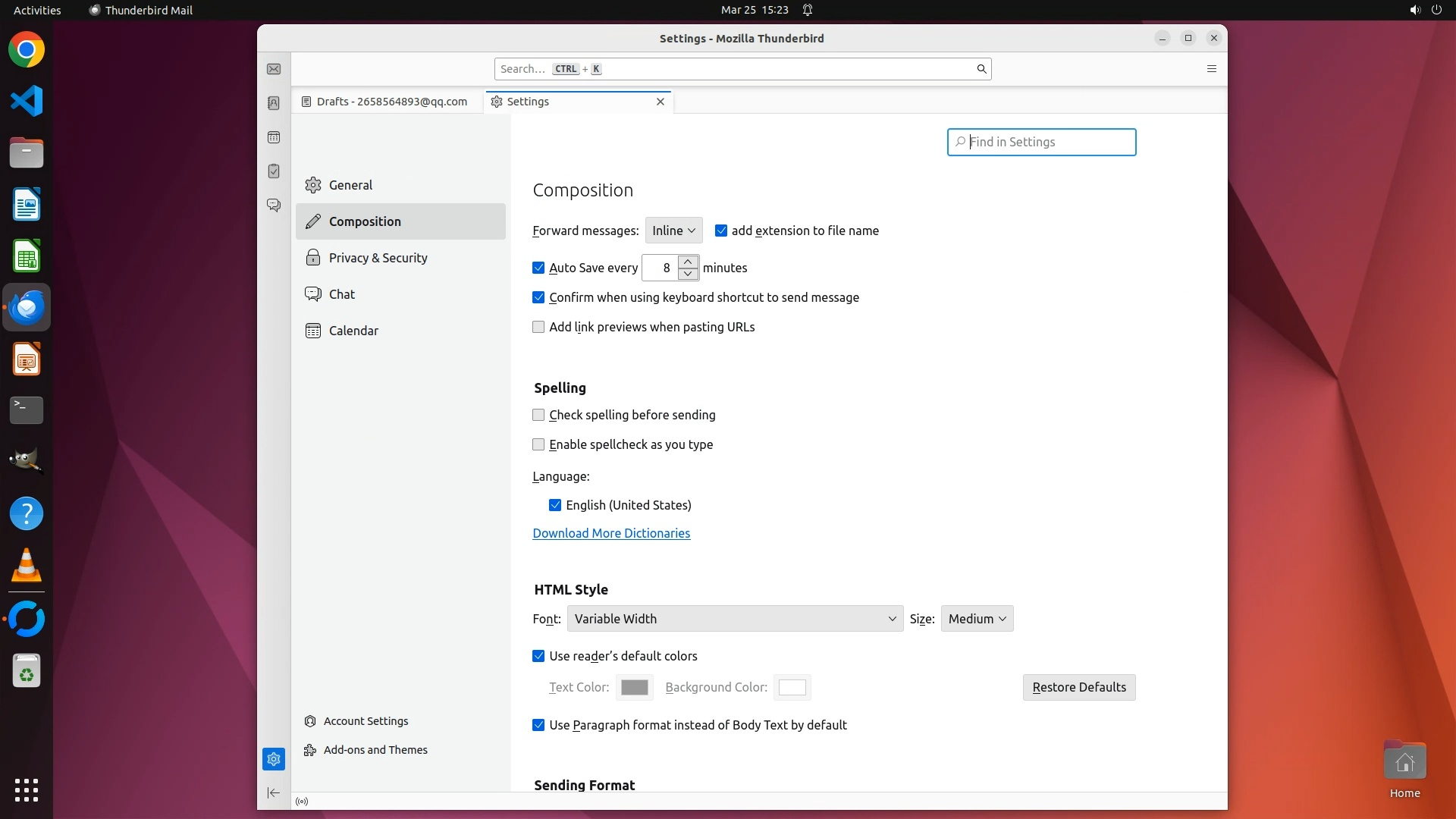Viewport: 1456px width, 819px height.
Task: Enable Check spelling before sending
Action: click(538, 416)
